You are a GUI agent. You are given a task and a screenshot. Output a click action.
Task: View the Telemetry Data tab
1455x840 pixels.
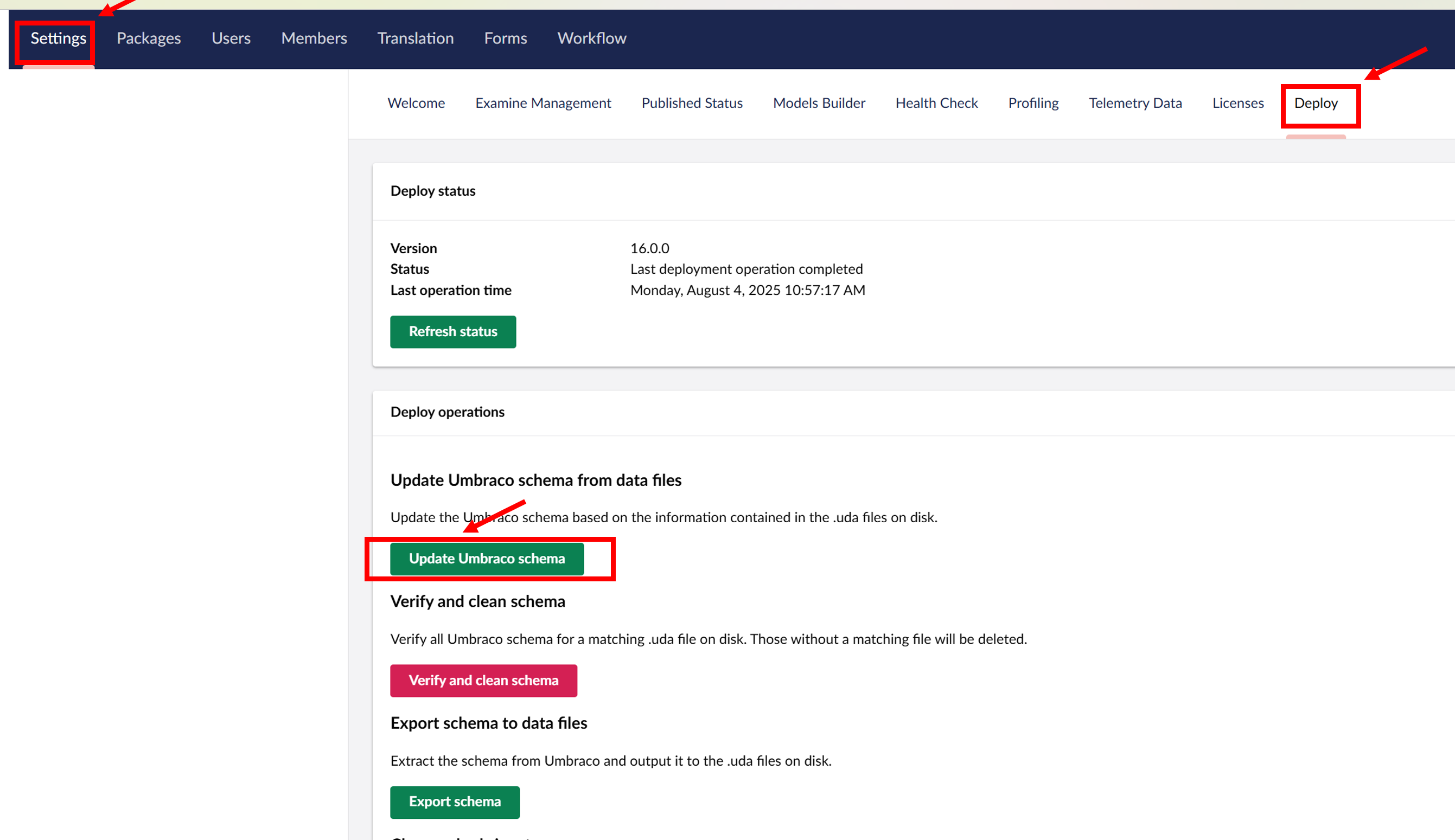(x=1135, y=103)
